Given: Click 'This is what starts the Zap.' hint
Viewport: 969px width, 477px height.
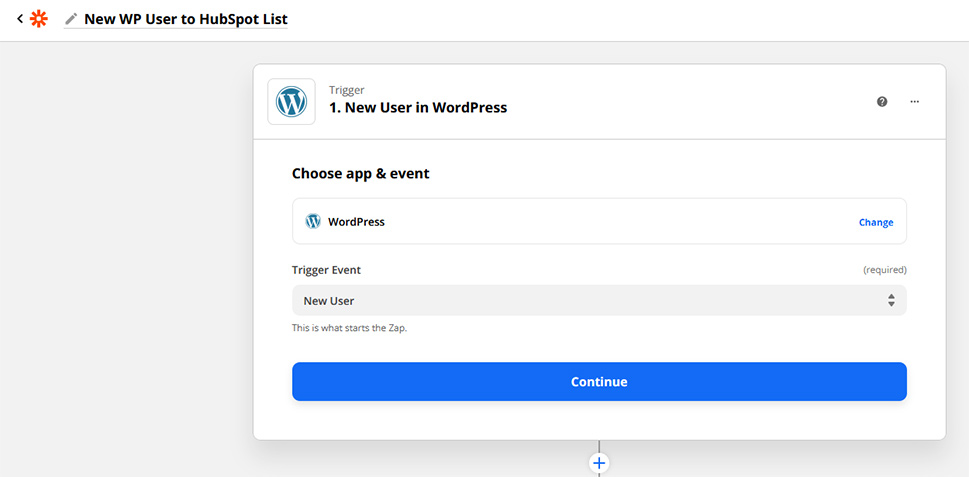Looking at the screenshot, I should click(349, 328).
